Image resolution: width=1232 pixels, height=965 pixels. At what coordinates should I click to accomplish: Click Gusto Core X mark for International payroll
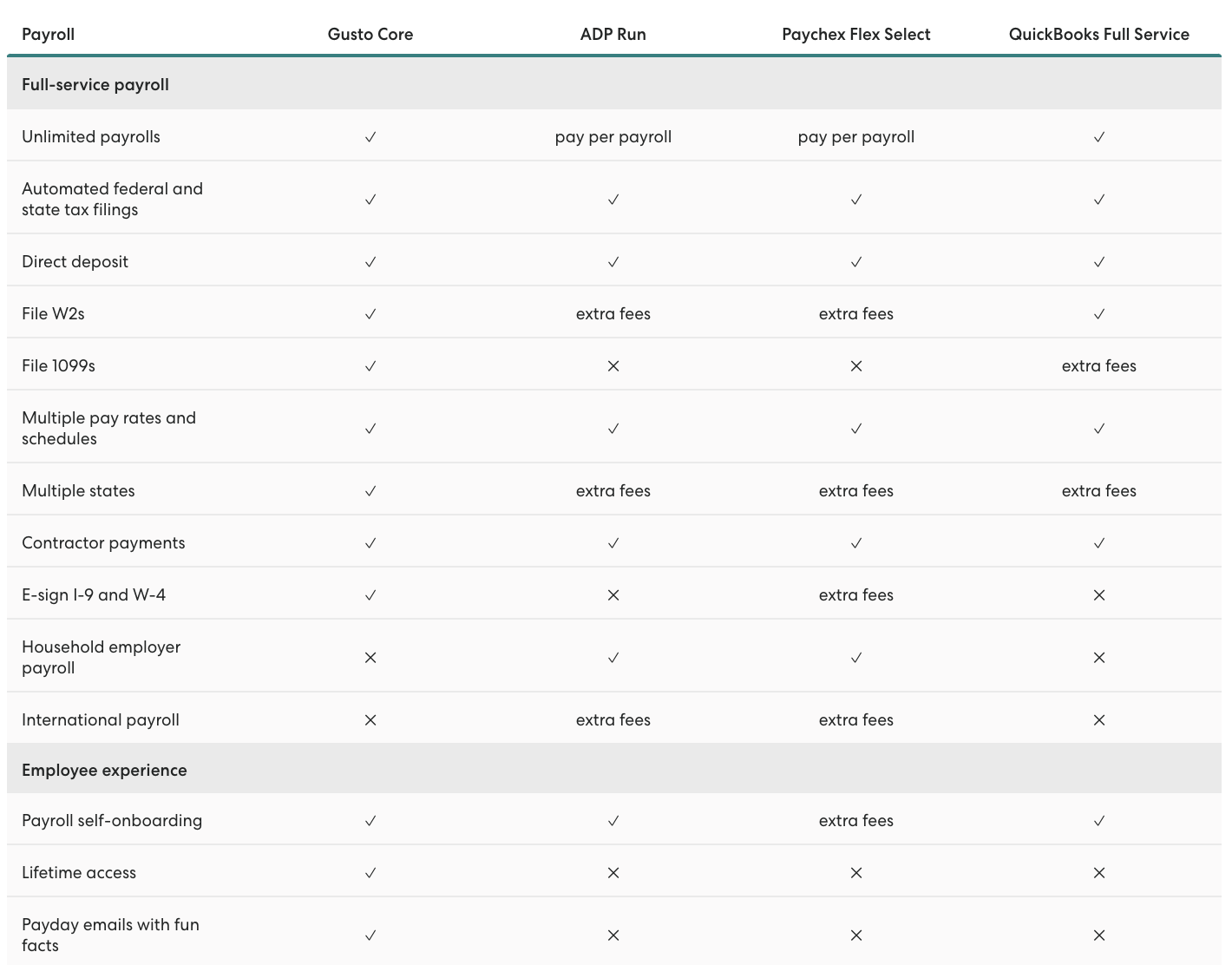pyautogui.click(x=370, y=720)
